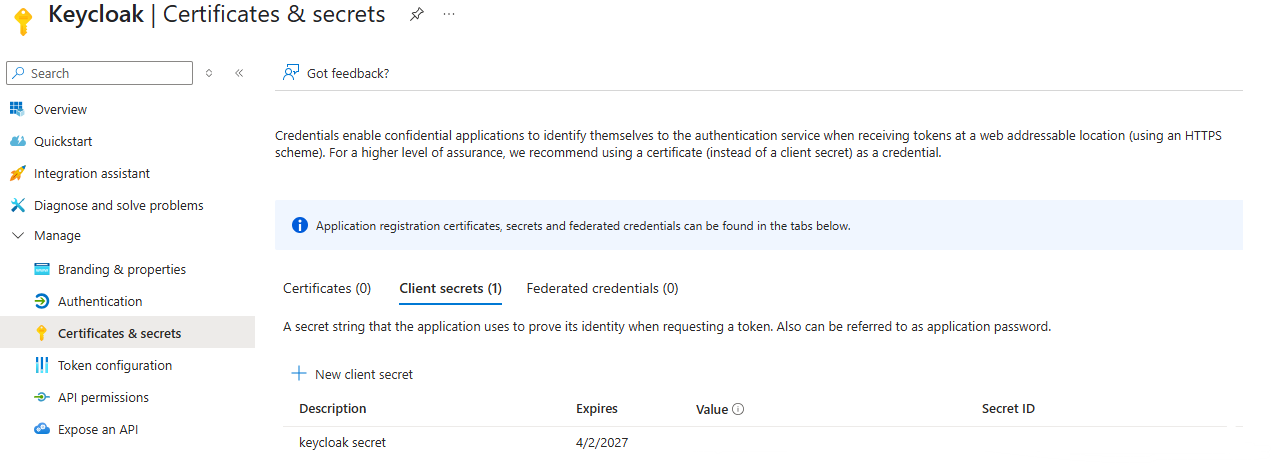The image size is (1271, 464).
Task: Open the Federated credentials (0) tab
Action: tap(602, 288)
